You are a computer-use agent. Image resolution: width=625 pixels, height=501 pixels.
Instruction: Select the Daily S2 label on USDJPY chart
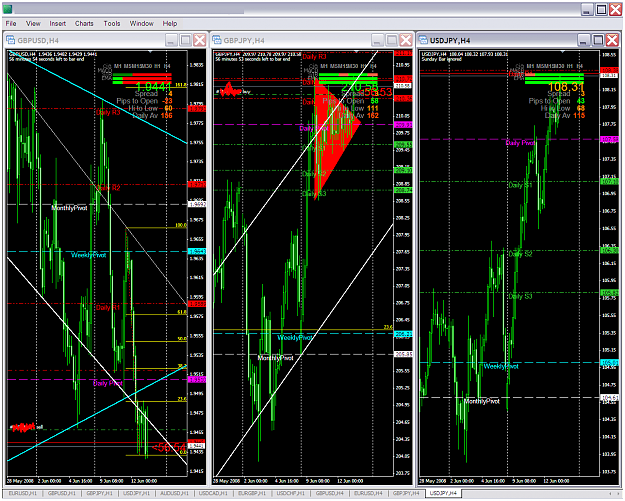[520, 254]
